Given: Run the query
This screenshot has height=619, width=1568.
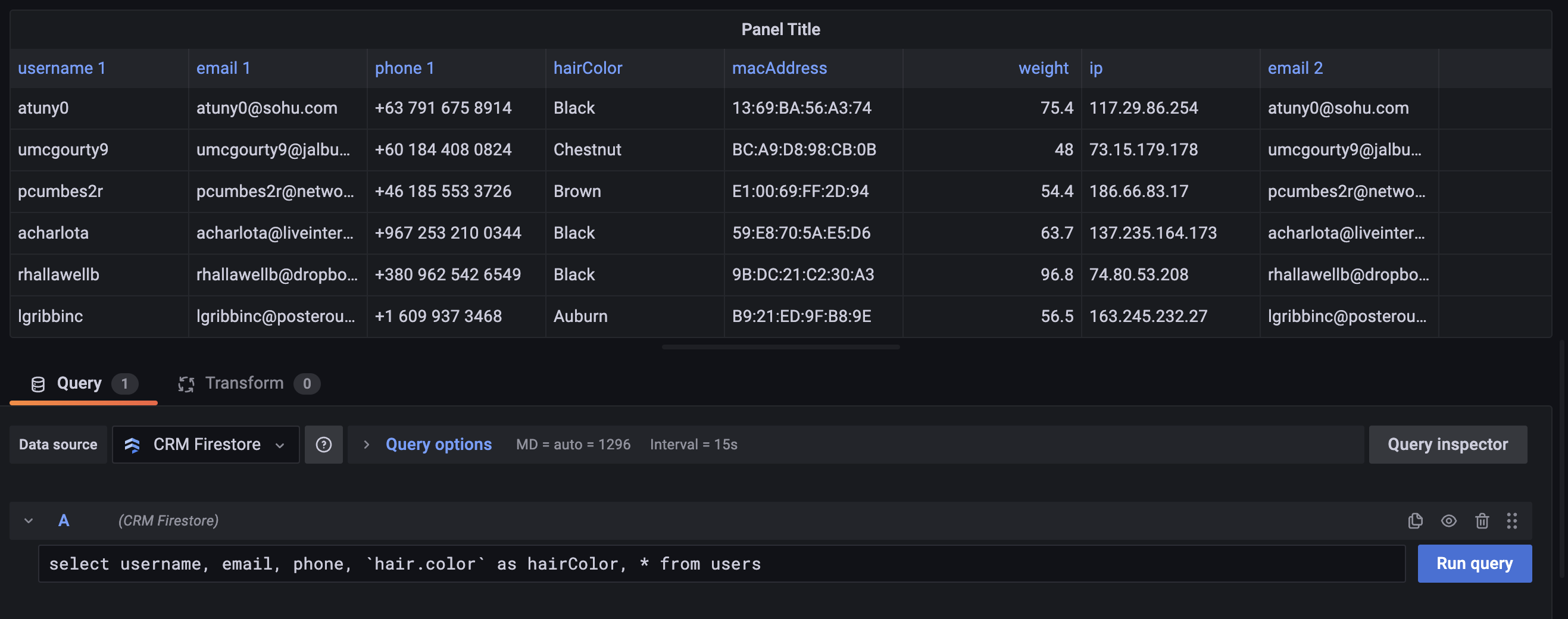Looking at the screenshot, I should pyautogui.click(x=1475, y=564).
